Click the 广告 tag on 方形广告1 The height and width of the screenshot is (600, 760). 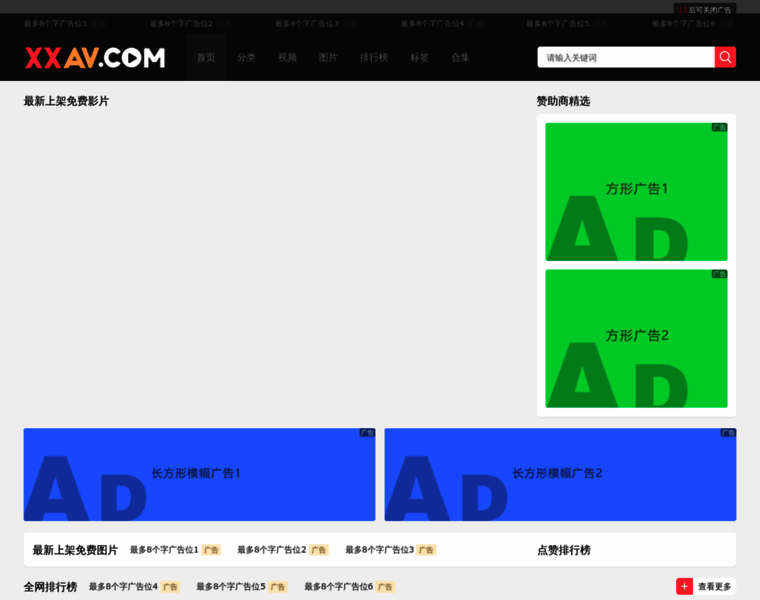point(719,127)
